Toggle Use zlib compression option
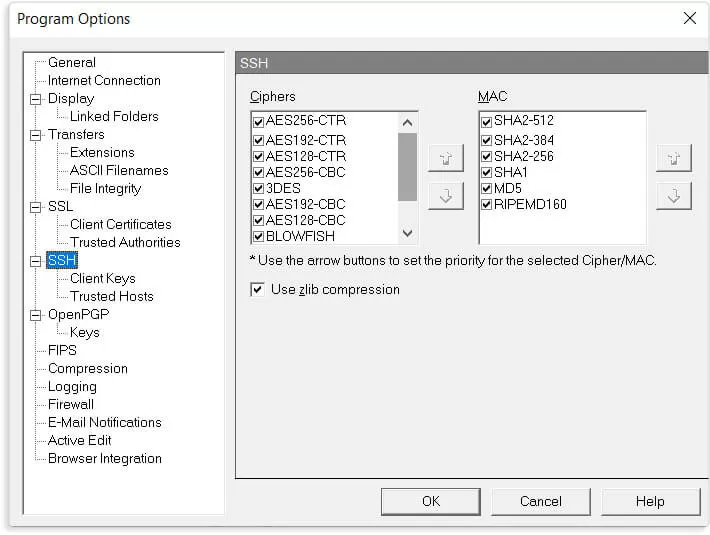The width and height of the screenshot is (710, 535). click(258, 290)
